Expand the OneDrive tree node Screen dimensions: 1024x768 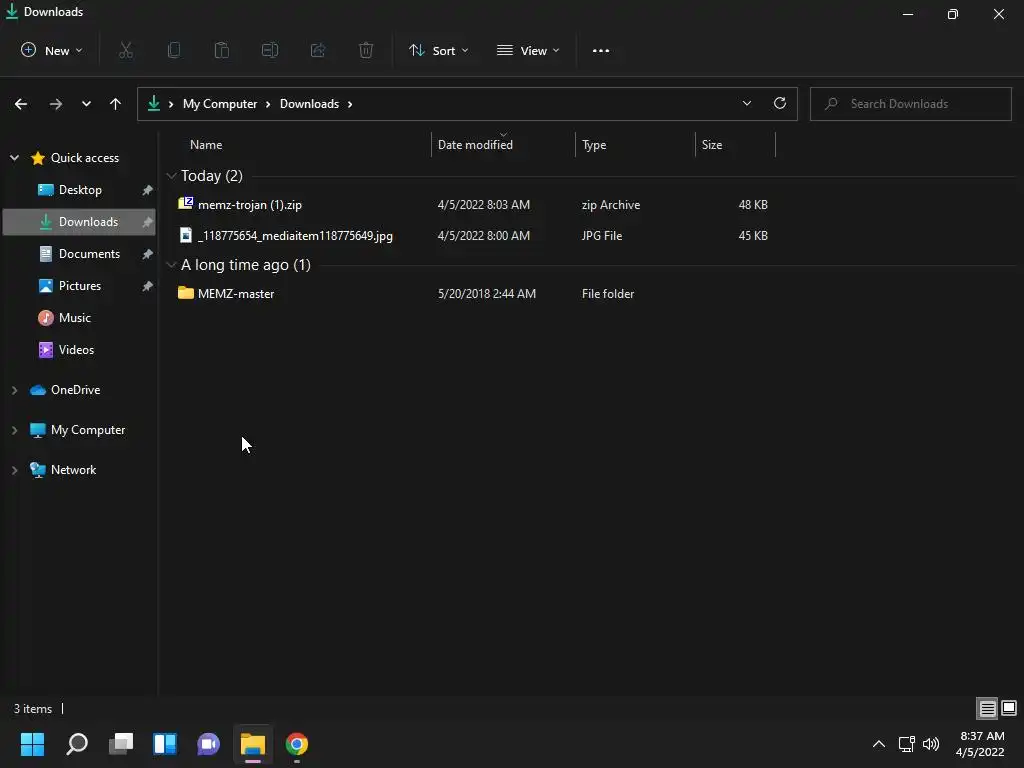point(14,390)
